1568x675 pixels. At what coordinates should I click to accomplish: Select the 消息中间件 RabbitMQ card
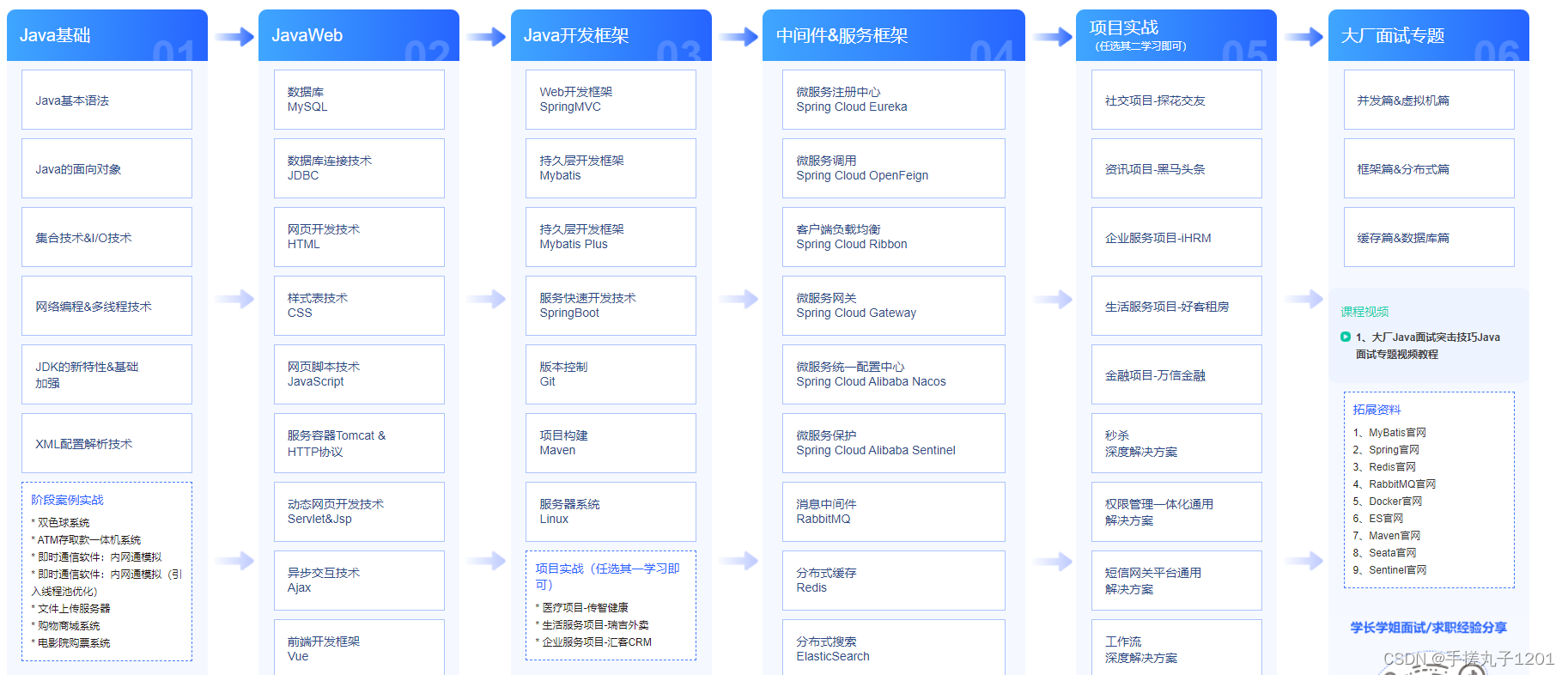pos(894,512)
